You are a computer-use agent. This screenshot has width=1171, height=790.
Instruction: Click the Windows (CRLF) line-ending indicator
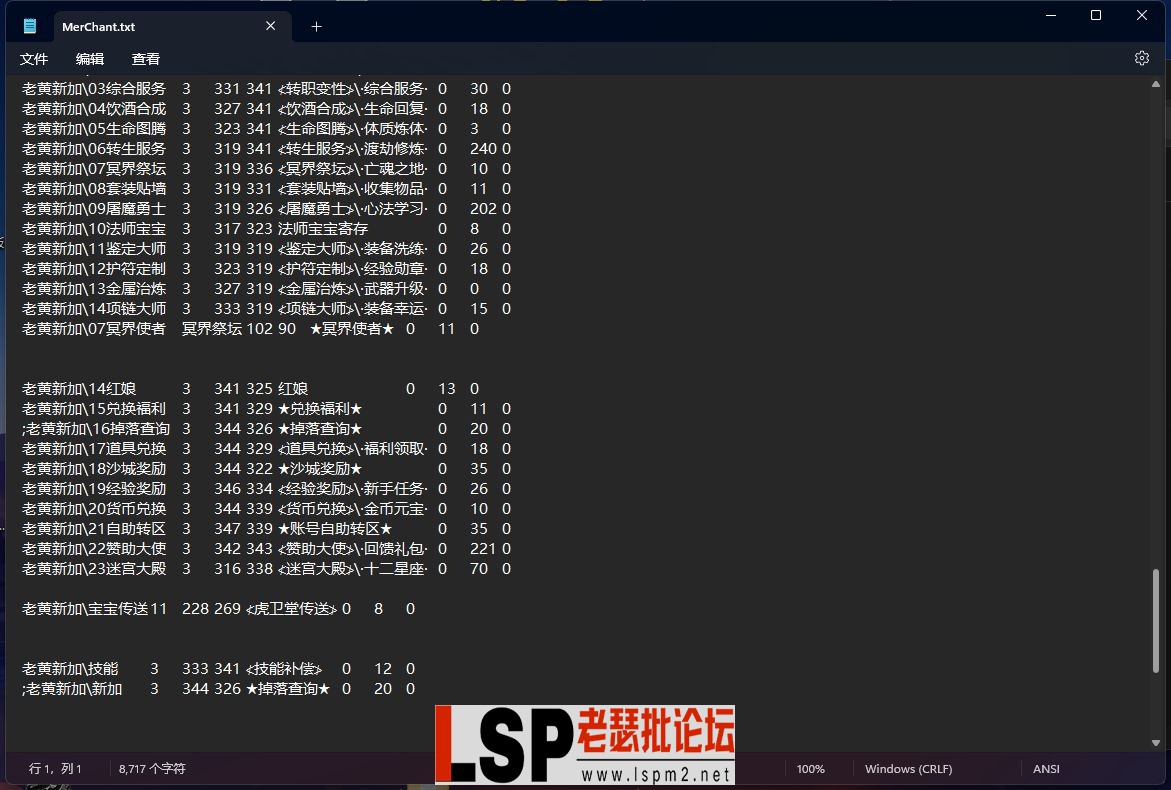(907, 769)
